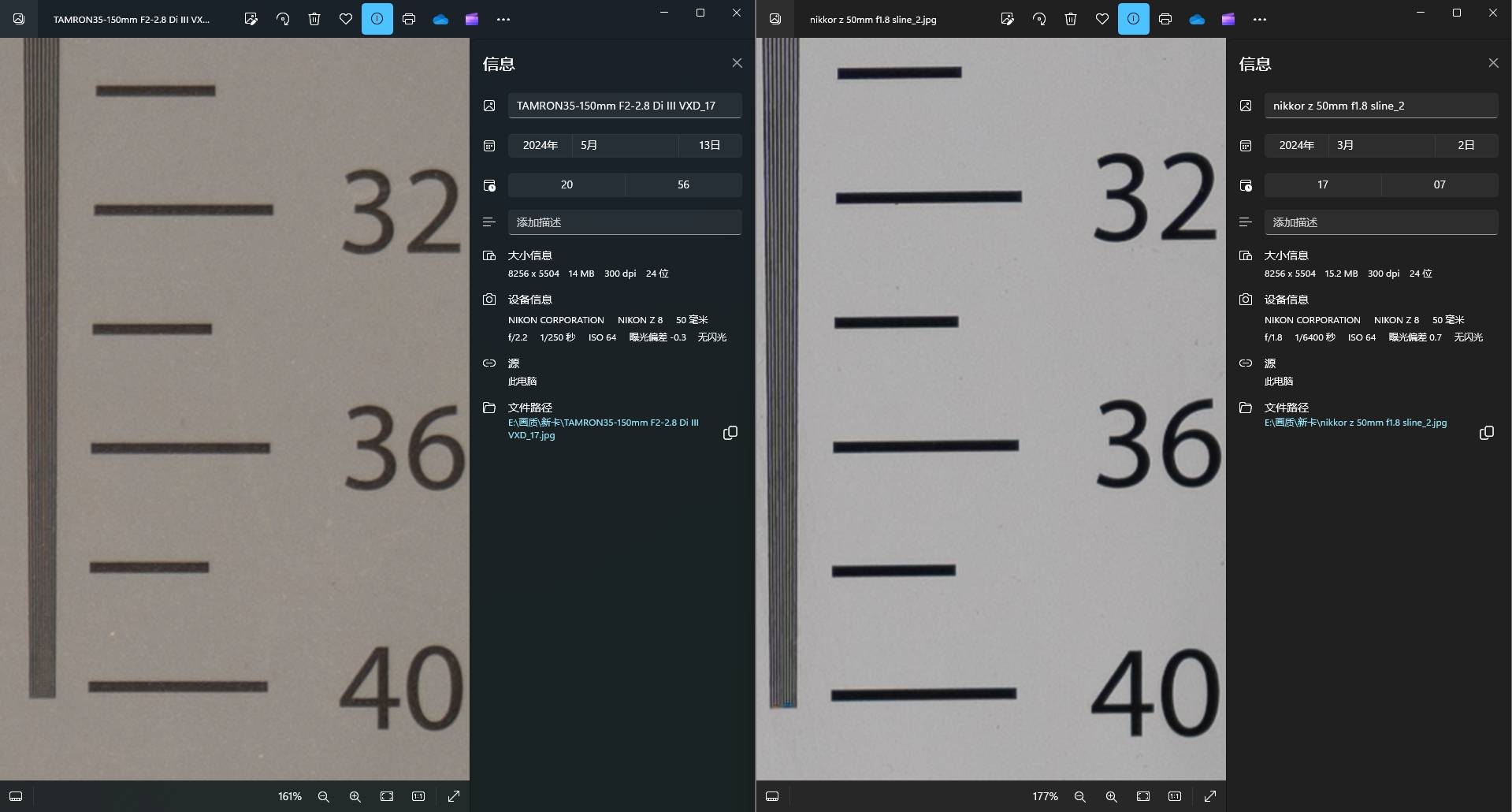Zoom in on the nikkor photo

click(1111, 796)
